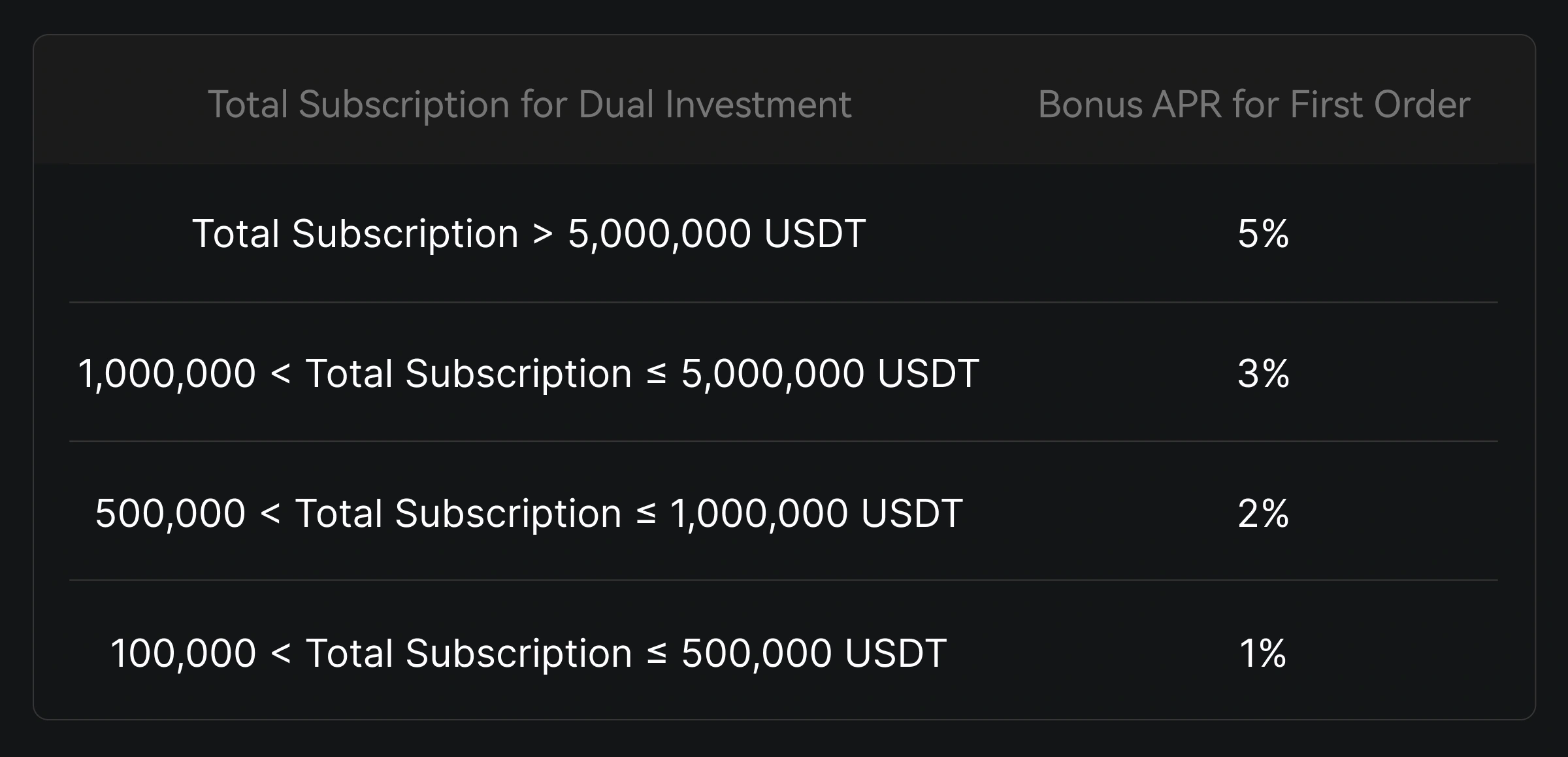This screenshot has width=1568, height=757.
Task: Click the 5% bonus APR value
Action: [1263, 234]
